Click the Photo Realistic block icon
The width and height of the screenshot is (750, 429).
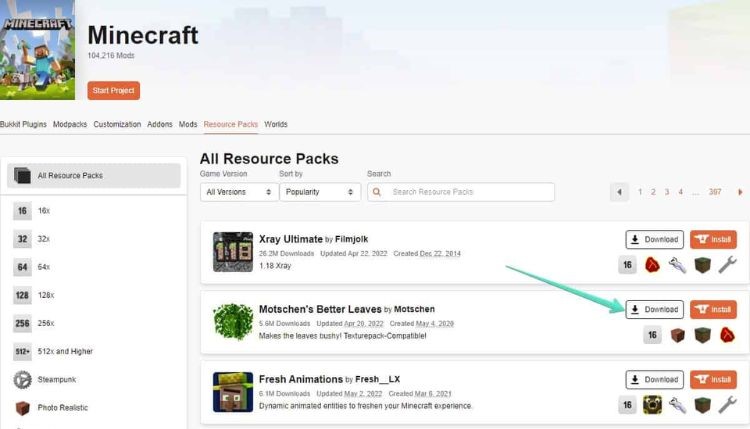coord(22,408)
